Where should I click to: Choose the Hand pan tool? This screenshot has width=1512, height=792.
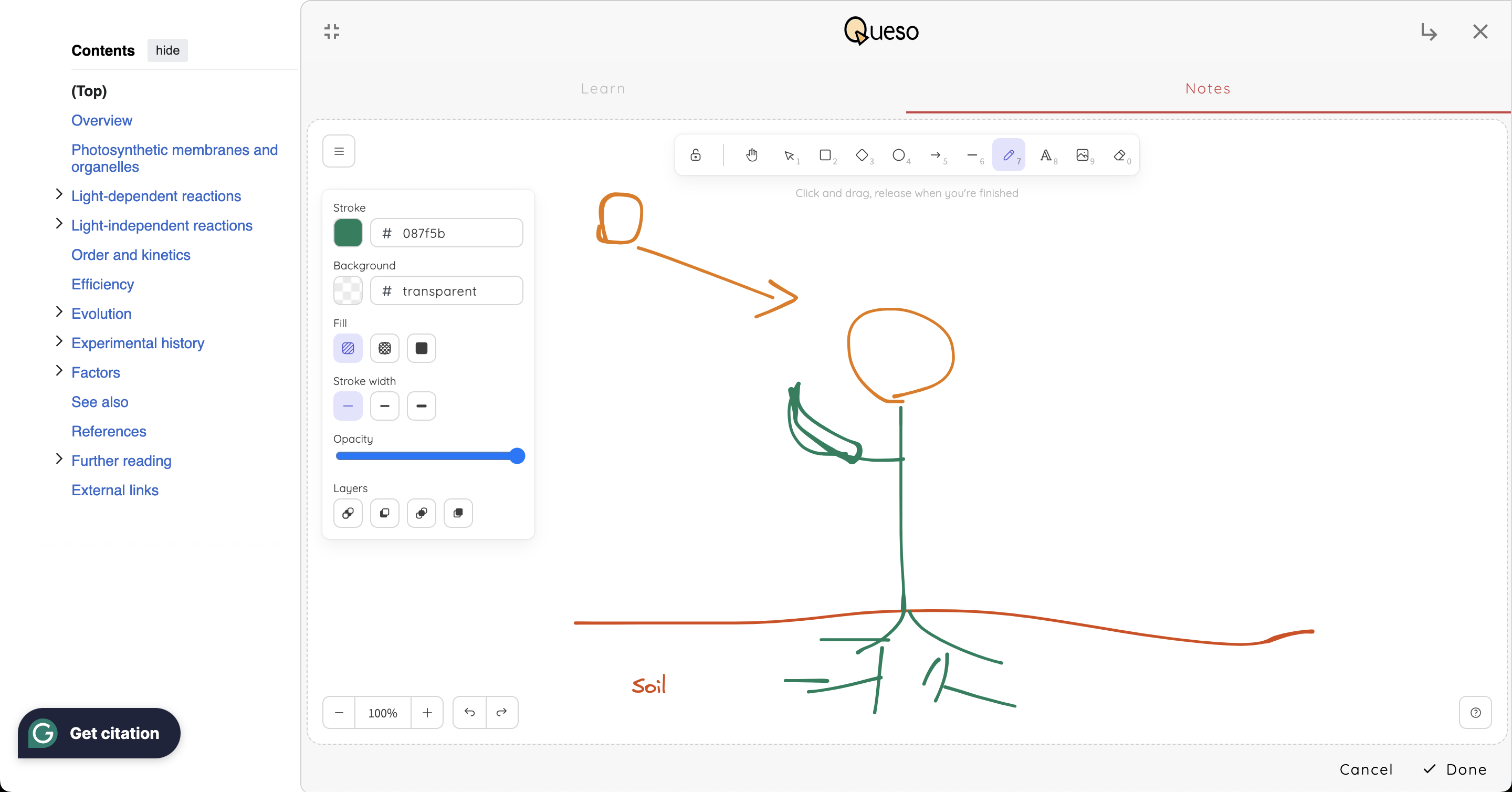752,155
